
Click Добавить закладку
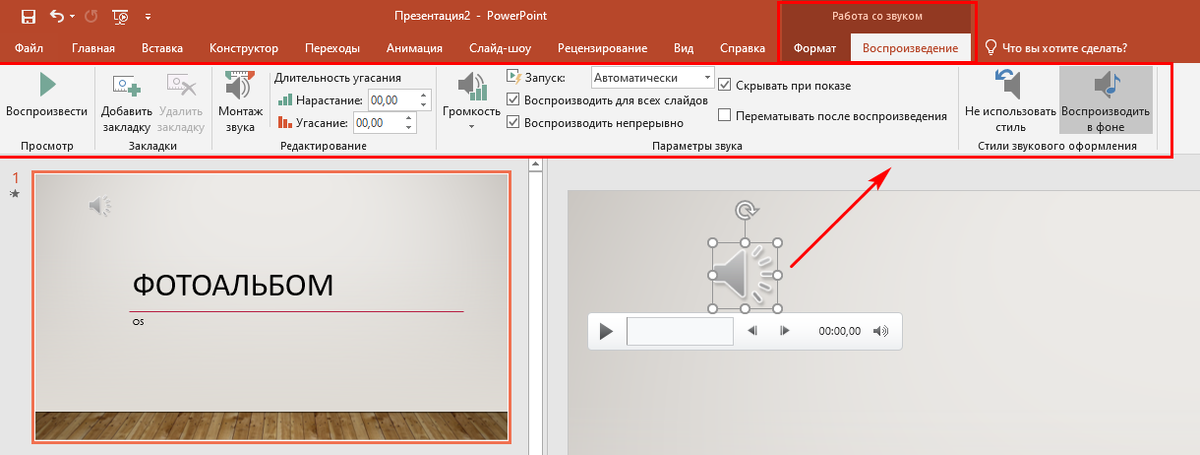126,103
